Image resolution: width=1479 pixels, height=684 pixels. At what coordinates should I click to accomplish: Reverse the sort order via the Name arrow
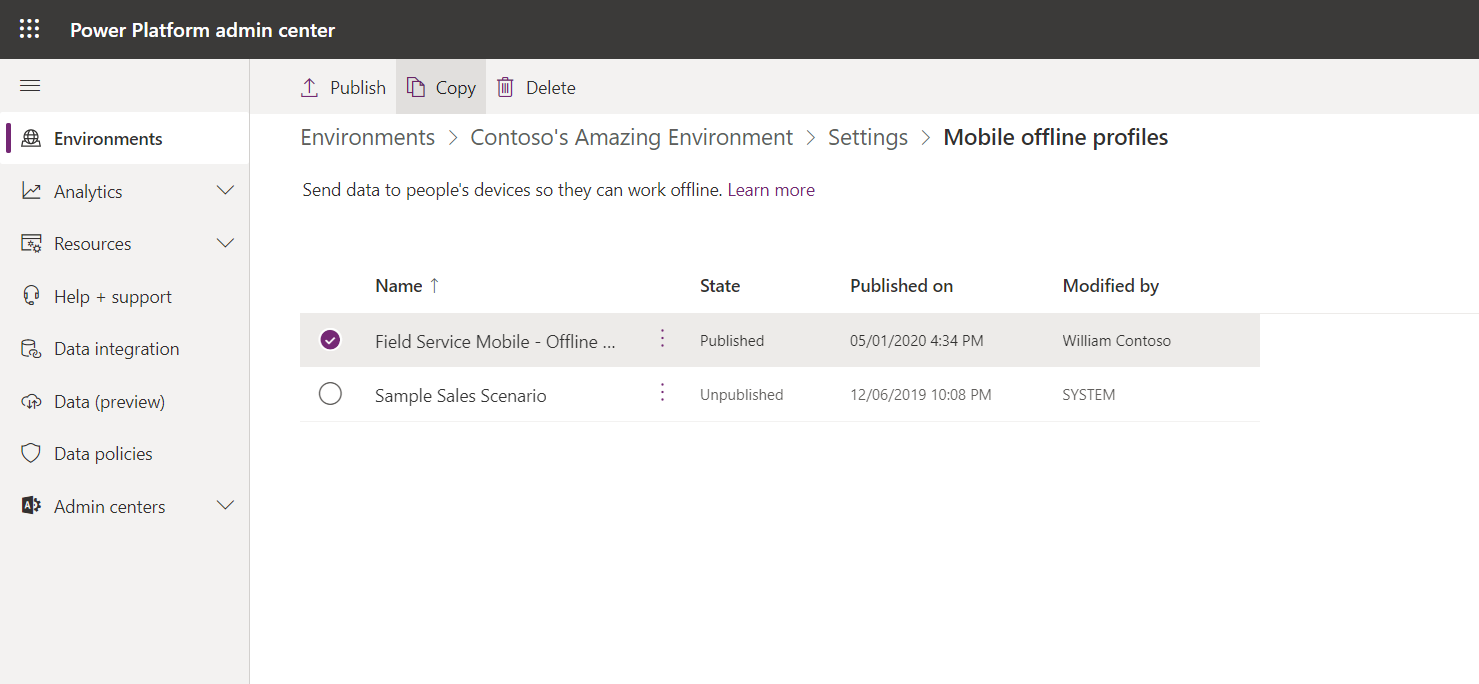point(434,285)
